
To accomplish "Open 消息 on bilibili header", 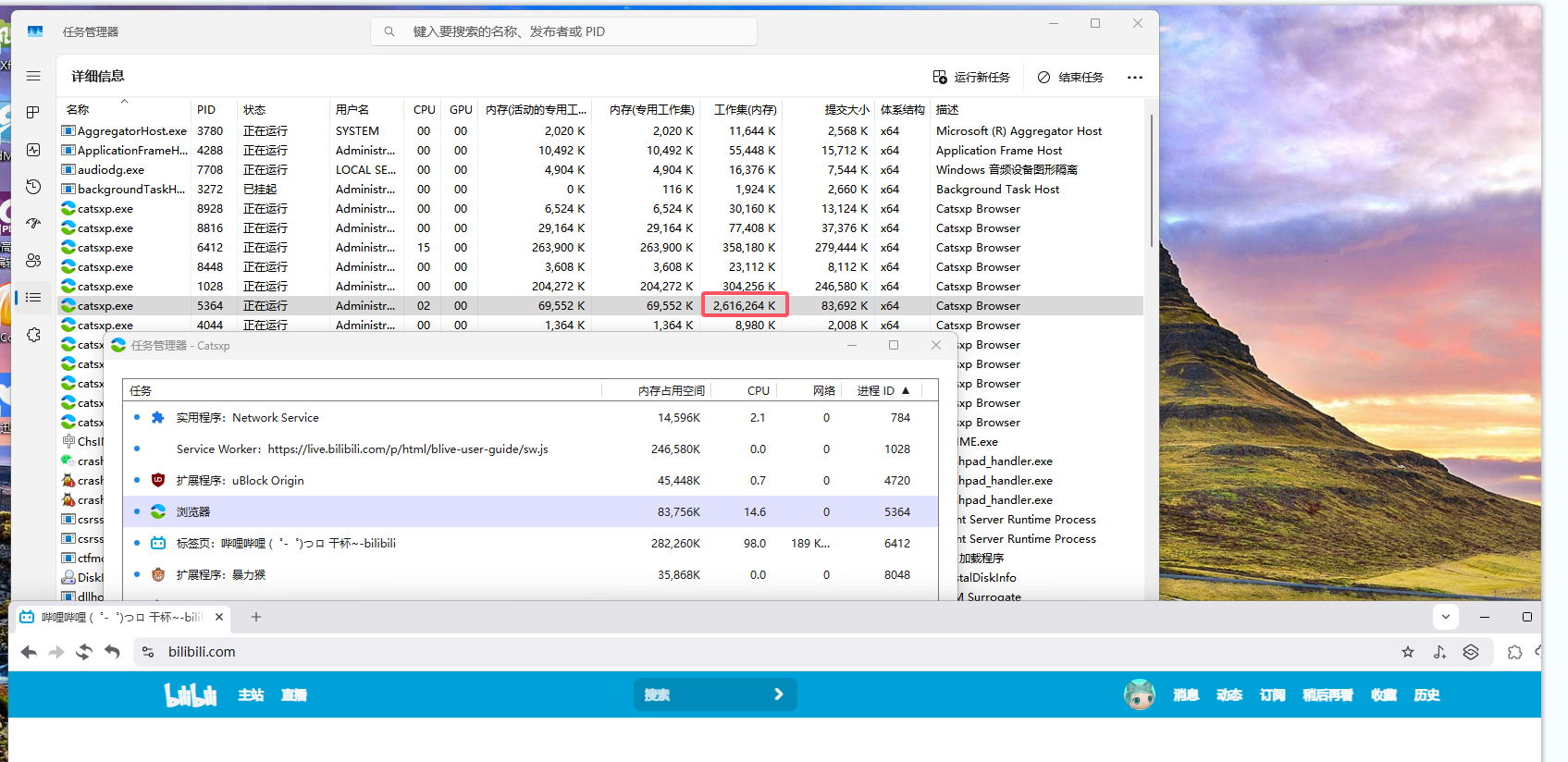I will (x=1186, y=694).
